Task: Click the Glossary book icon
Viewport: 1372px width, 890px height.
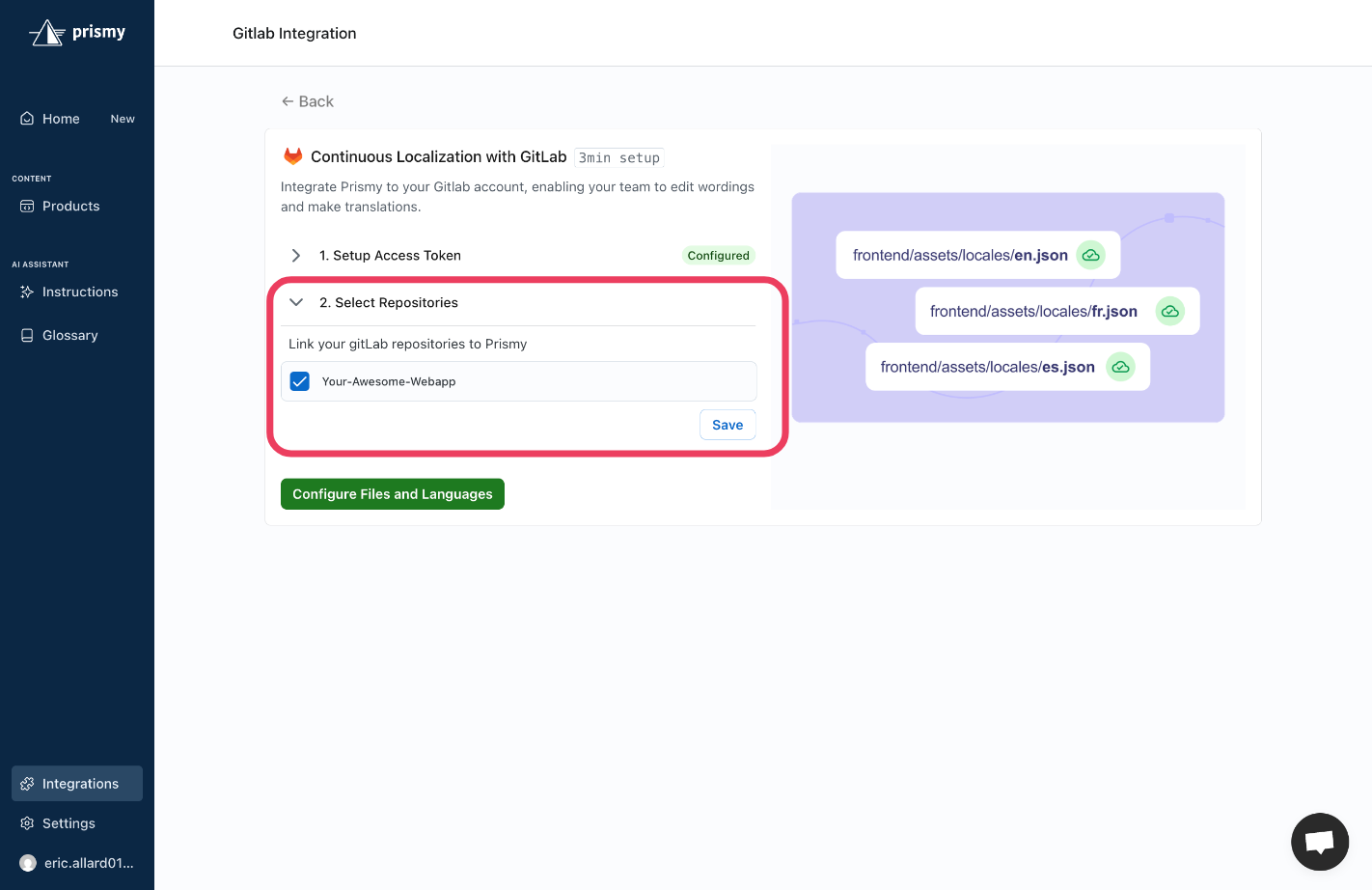Action: [x=26, y=335]
